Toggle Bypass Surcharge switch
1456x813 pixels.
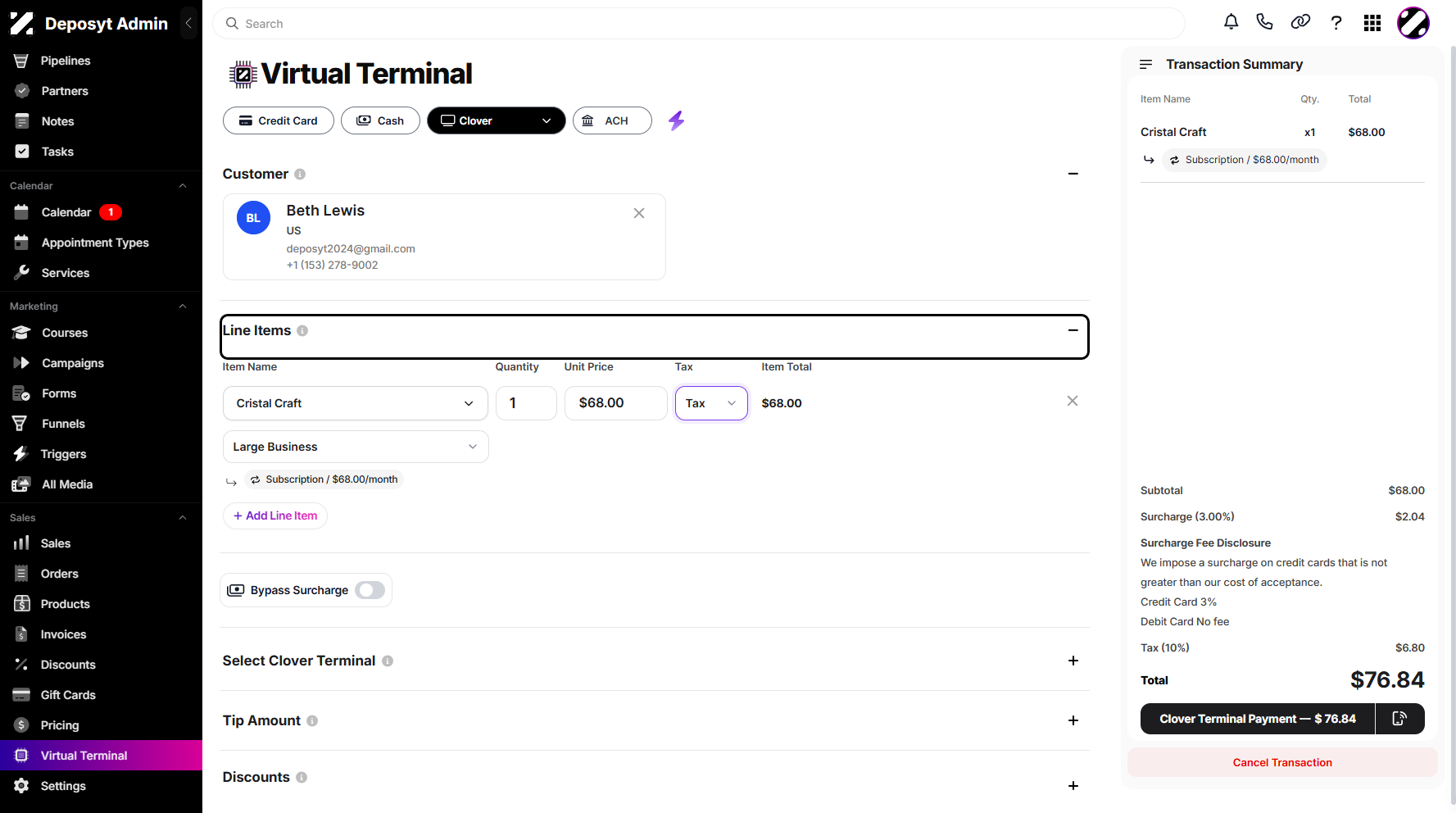click(x=370, y=590)
